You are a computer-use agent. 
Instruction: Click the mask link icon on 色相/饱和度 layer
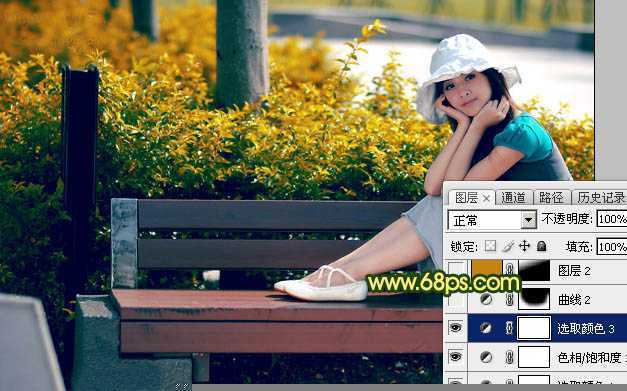pyautogui.click(x=509, y=357)
